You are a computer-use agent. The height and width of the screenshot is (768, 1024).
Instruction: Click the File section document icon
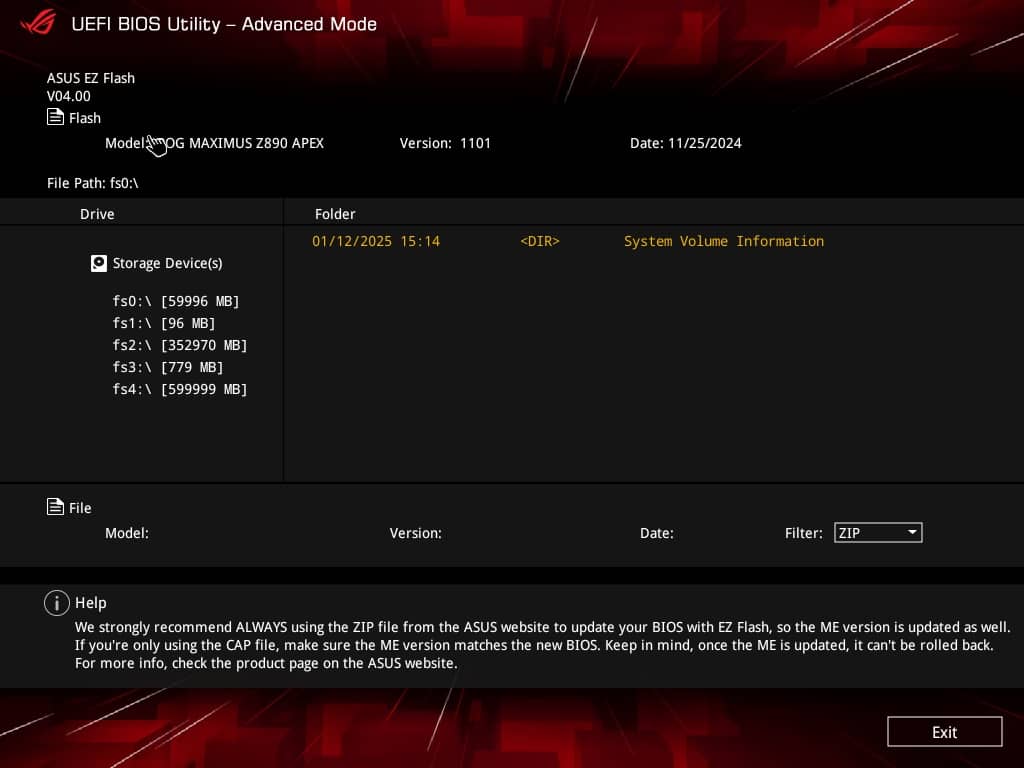click(x=55, y=507)
